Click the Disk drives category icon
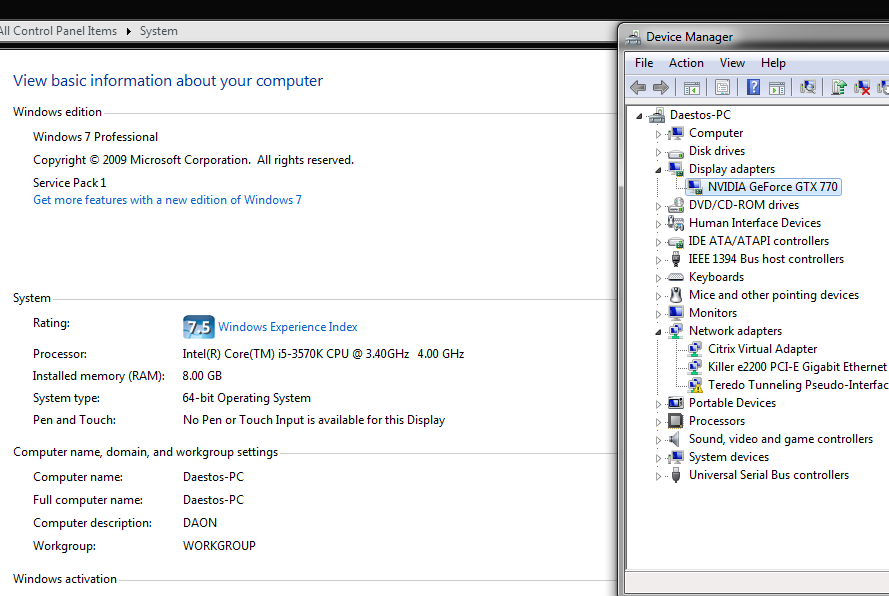This screenshot has height=596, width=889. pos(675,152)
